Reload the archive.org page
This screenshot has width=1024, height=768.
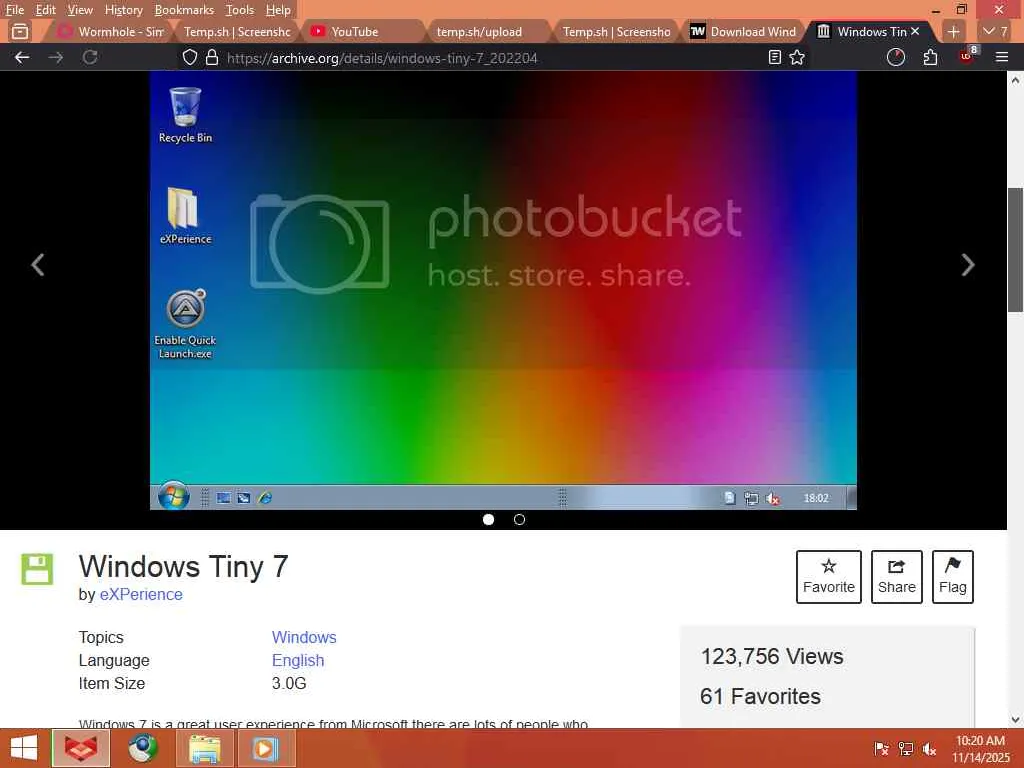(90, 57)
